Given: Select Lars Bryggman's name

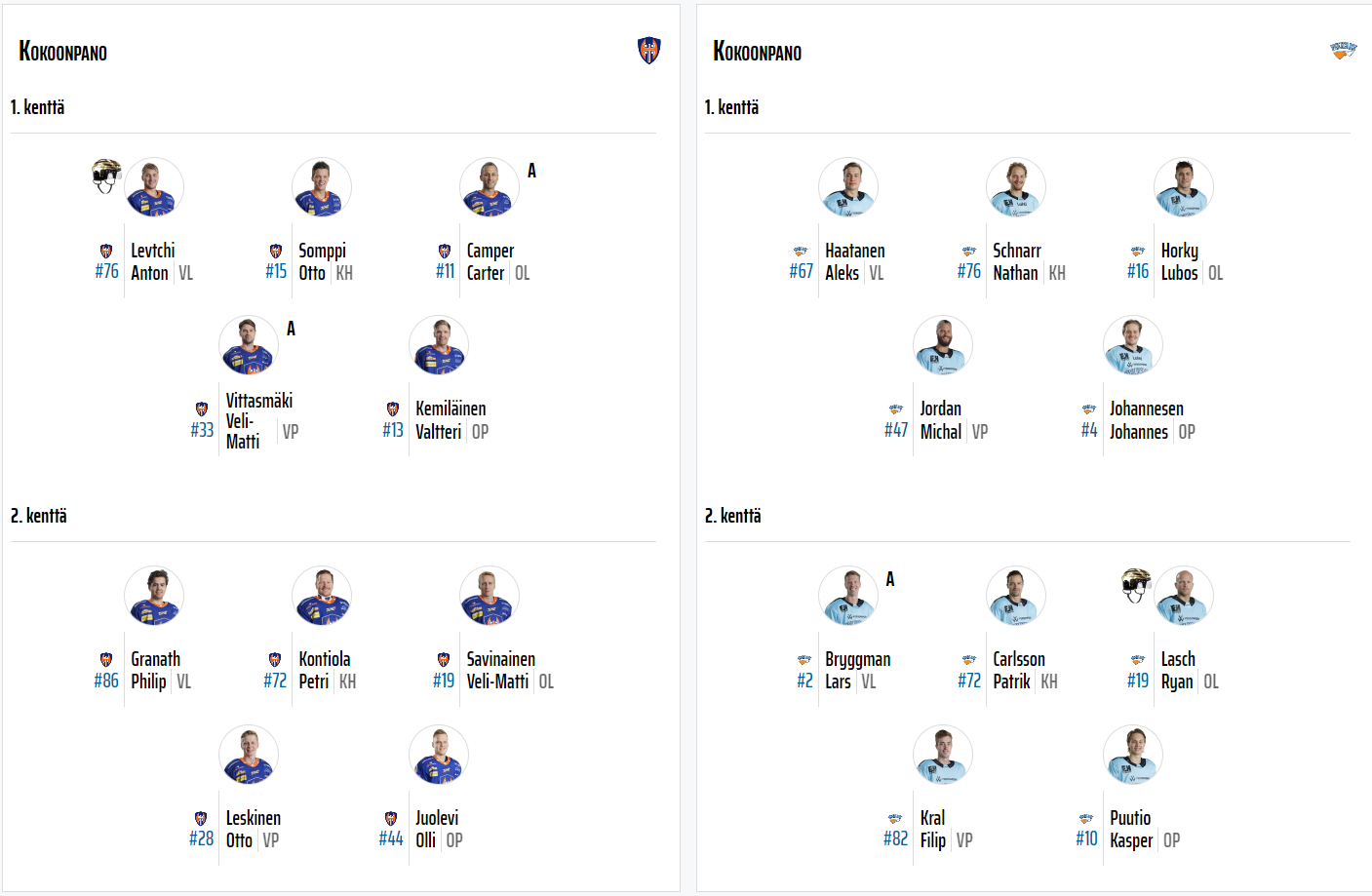Looking at the screenshot, I should point(857,670).
